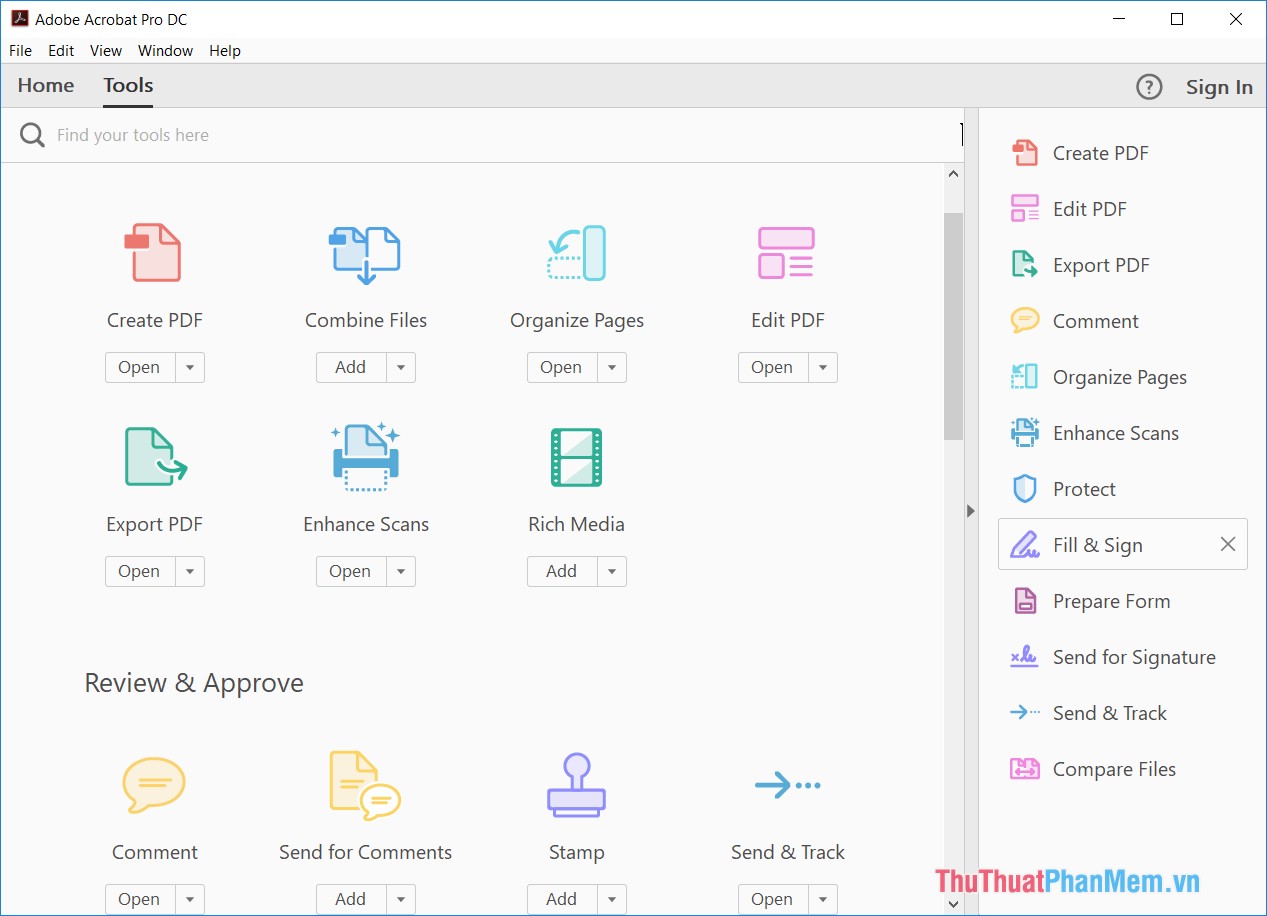This screenshot has width=1267, height=916.
Task: Open the Enhance Scans tool icon
Action: [365, 456]
